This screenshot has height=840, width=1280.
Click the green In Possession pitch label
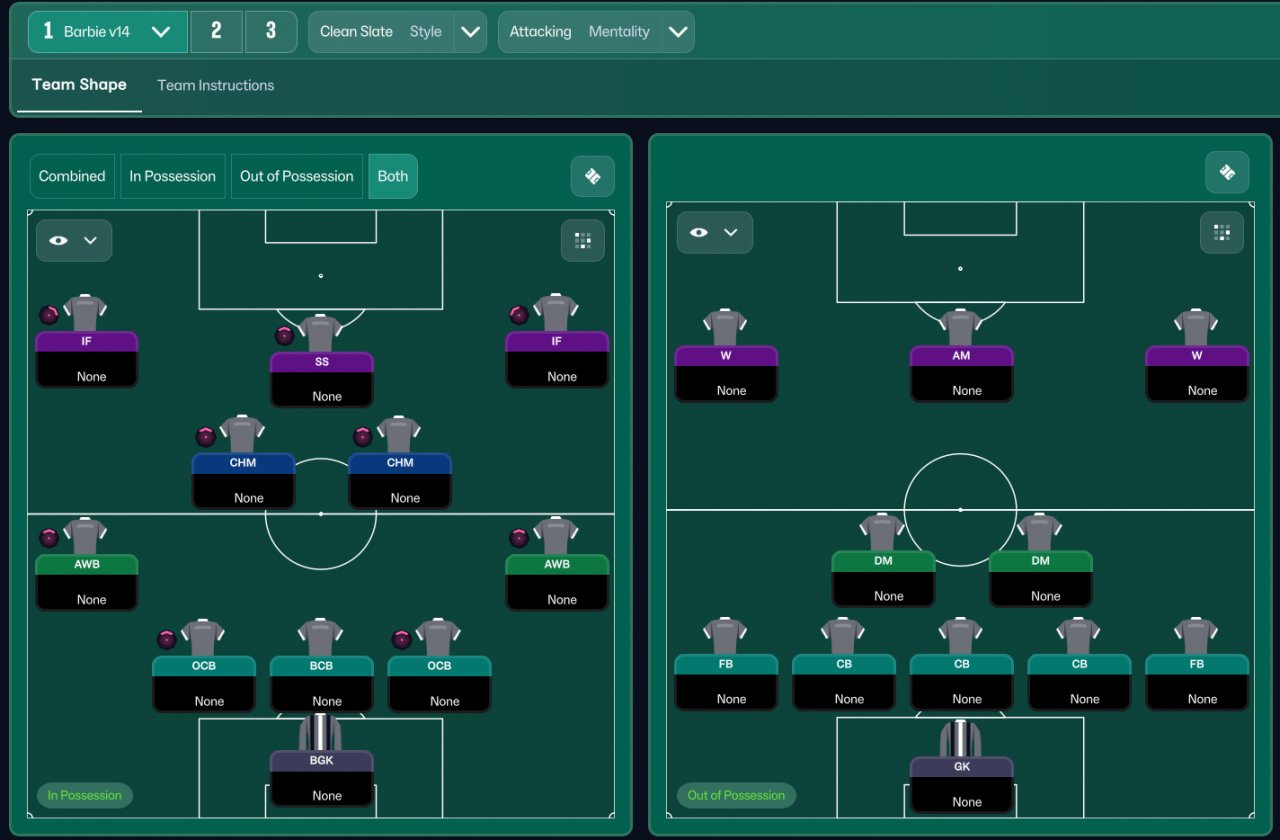pyautogui.click(x=85, y=796)
